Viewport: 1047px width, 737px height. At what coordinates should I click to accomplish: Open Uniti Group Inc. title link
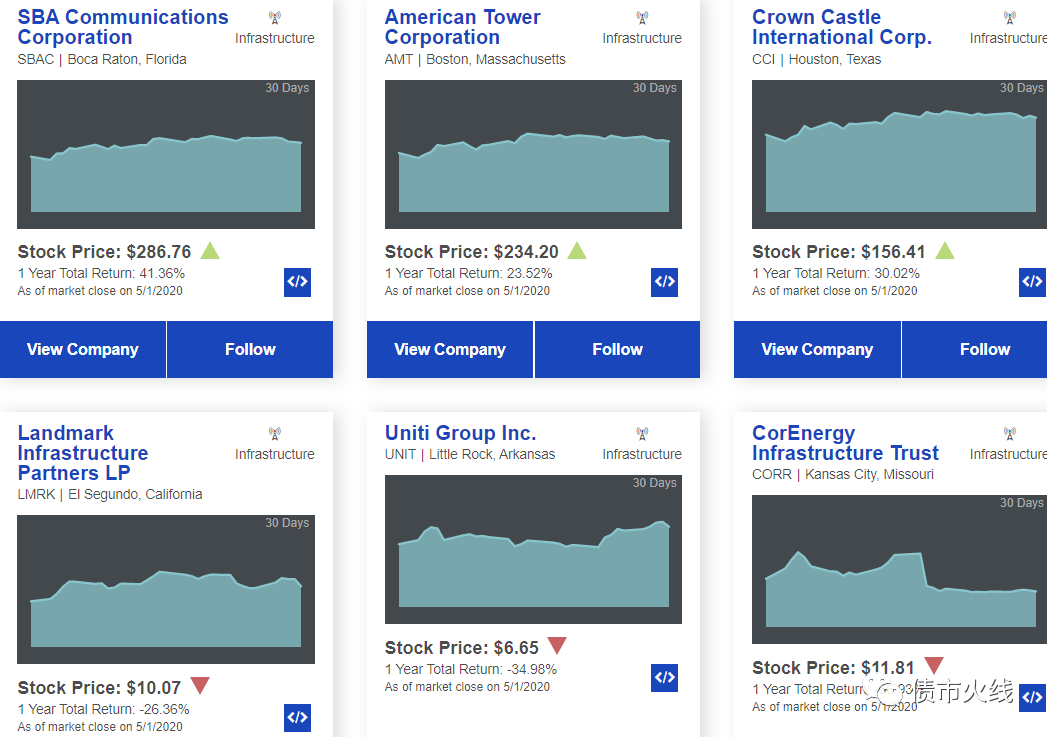tap(460, 433)
